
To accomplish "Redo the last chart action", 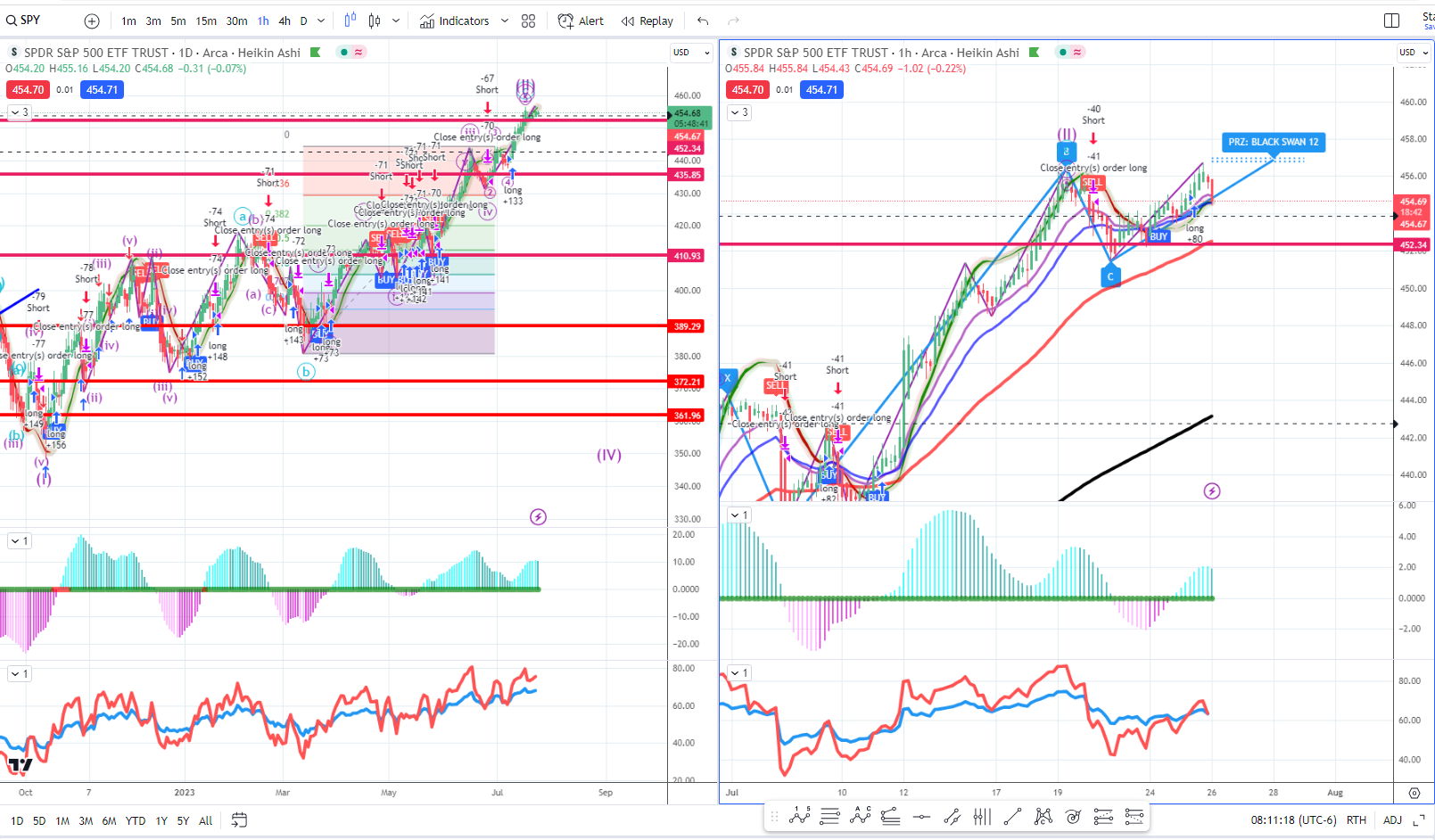I will tap(733, 21).
